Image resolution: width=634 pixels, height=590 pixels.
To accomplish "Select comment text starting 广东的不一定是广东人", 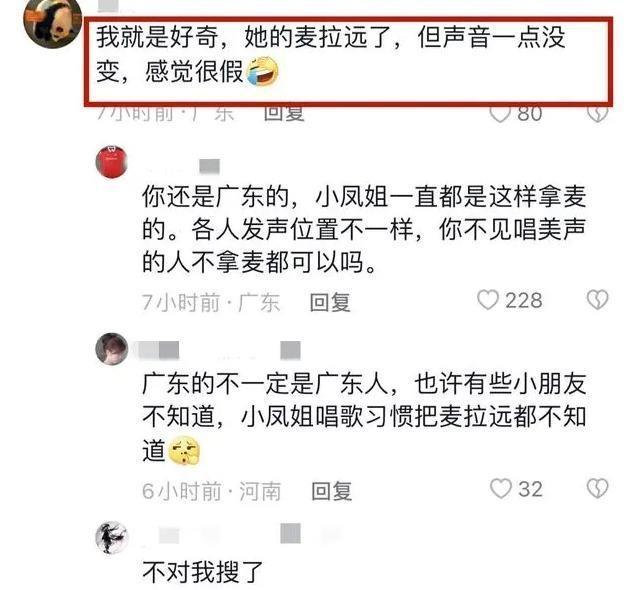I will click(x=364, y=417).
